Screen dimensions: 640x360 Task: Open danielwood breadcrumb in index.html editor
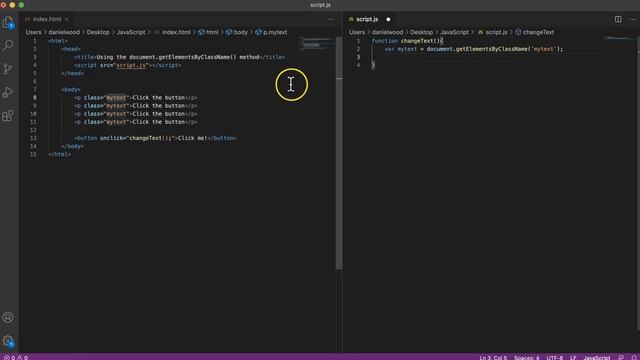[x=64, y=32]
